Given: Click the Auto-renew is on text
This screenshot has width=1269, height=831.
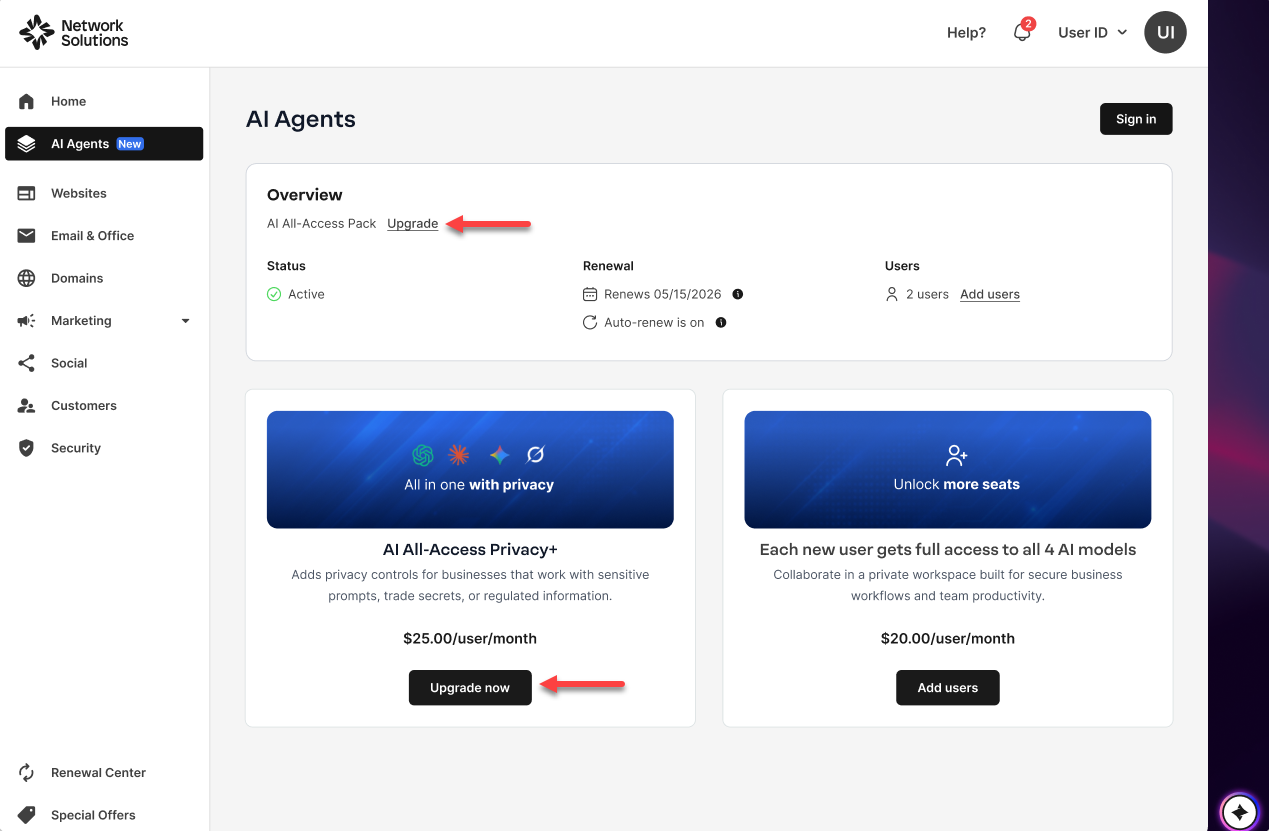Looking at the screenshot, I should pyautogui.click(x=654, y=323).
